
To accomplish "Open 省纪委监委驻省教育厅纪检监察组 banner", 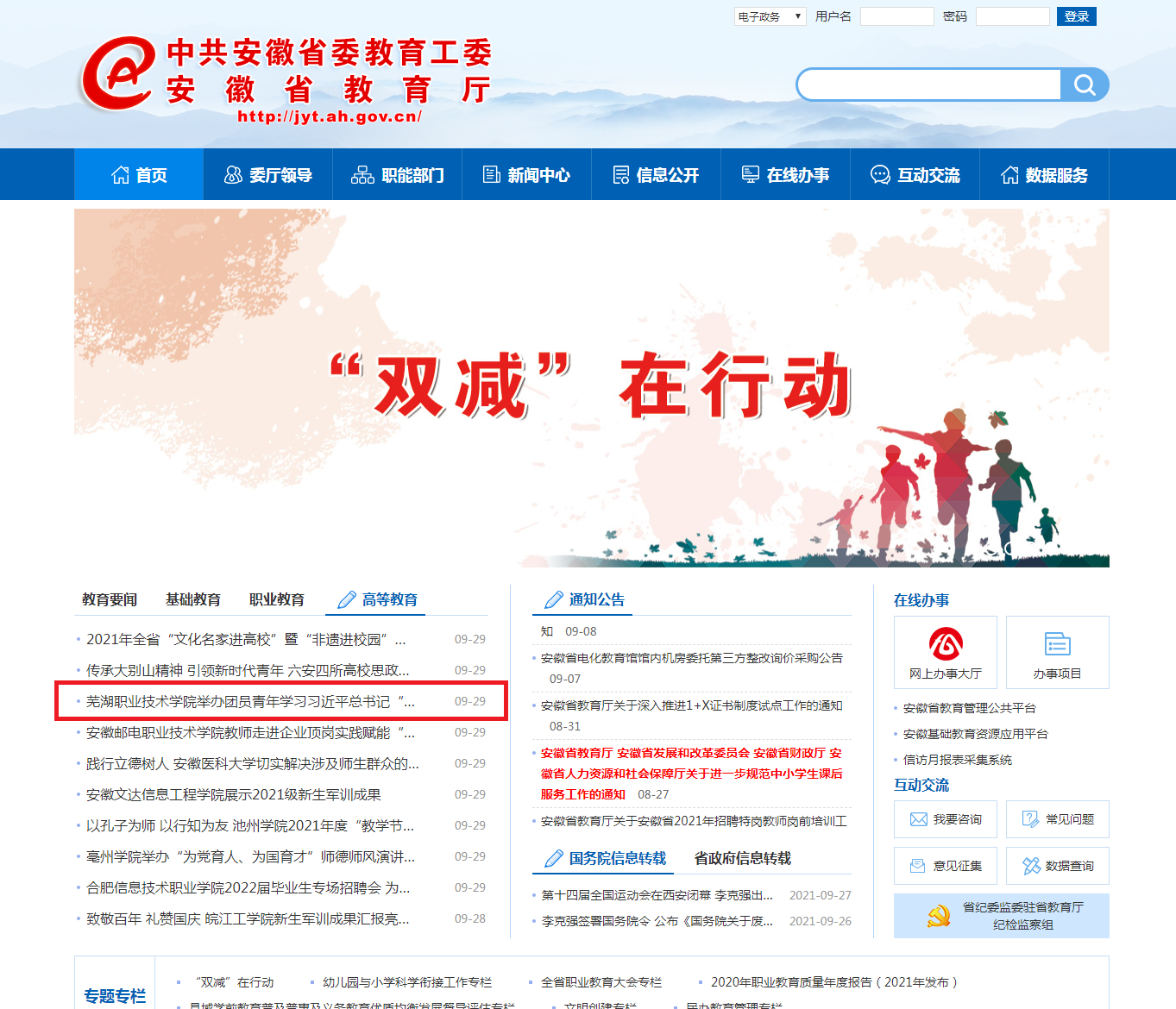I will [x=1001, y=916].
